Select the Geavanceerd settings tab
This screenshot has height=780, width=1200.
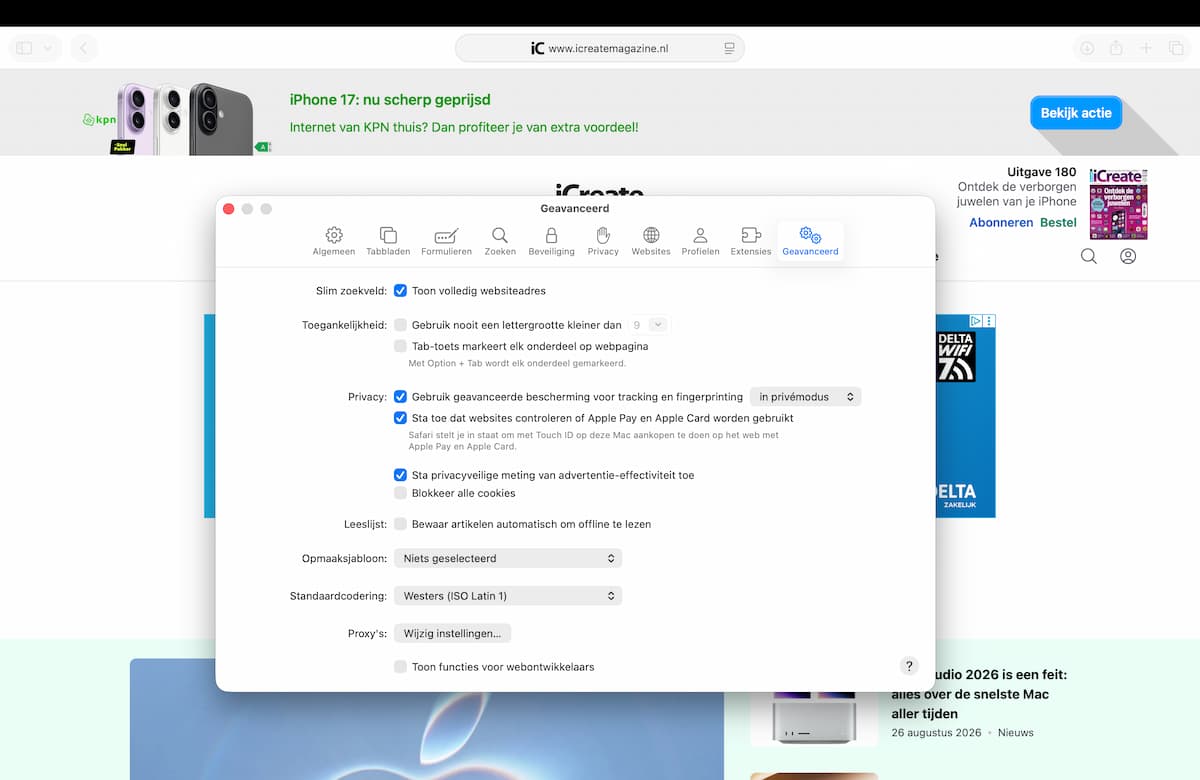(810, 241)
